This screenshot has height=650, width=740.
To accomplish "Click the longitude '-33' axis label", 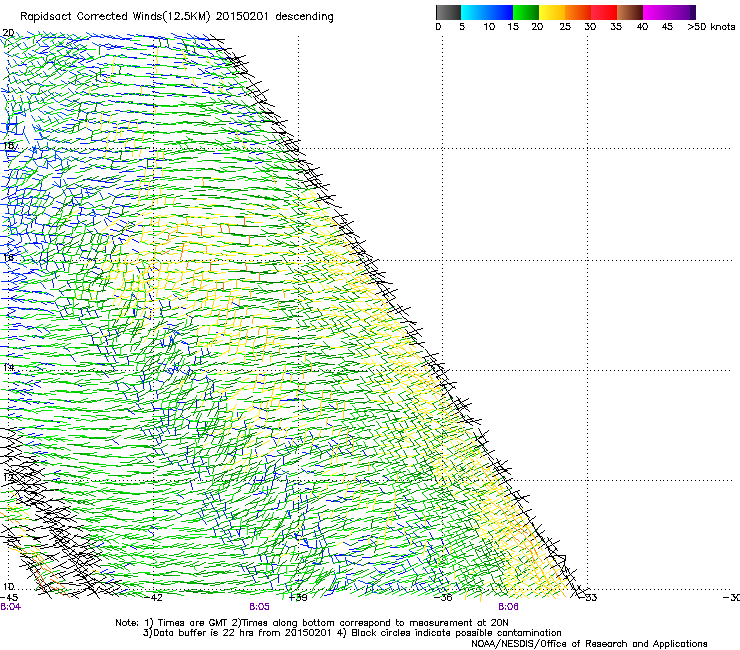I will point(589,598).
